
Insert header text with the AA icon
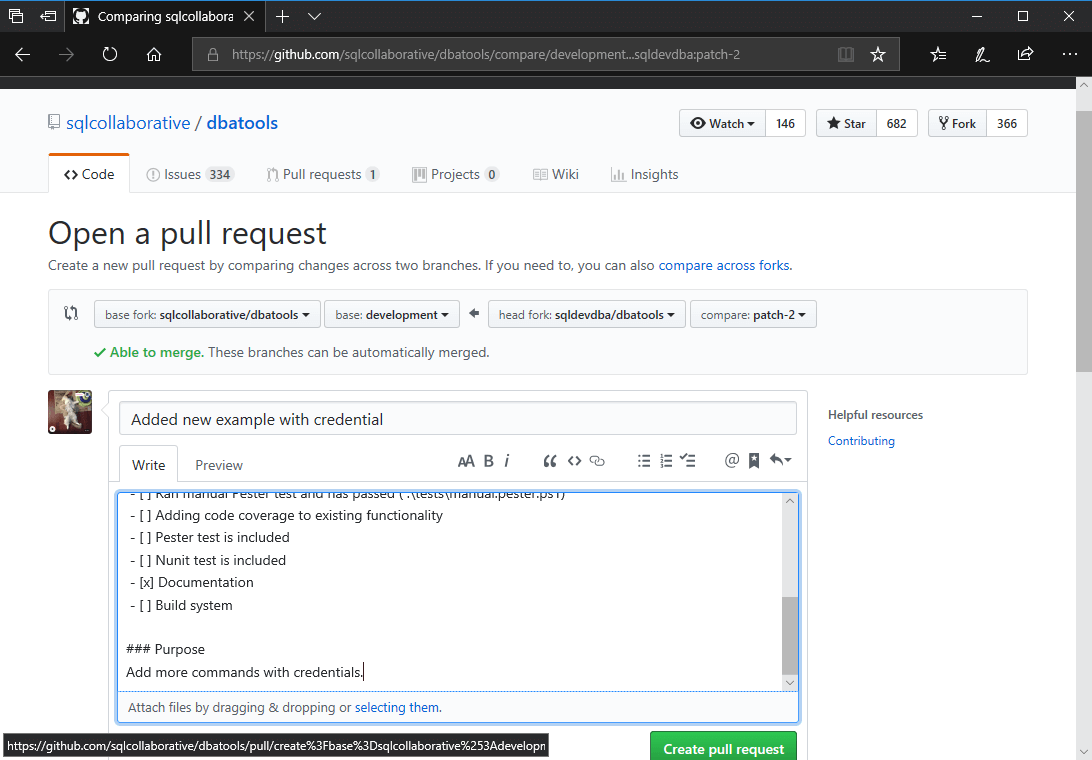tap(466, 461)
